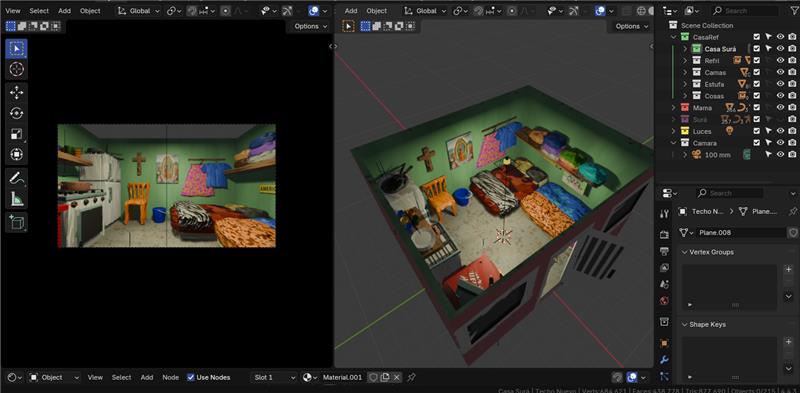The image size is (800, 393).
Task: Open the Modifiers wrench tab in properties
Action: pos(664,359)
